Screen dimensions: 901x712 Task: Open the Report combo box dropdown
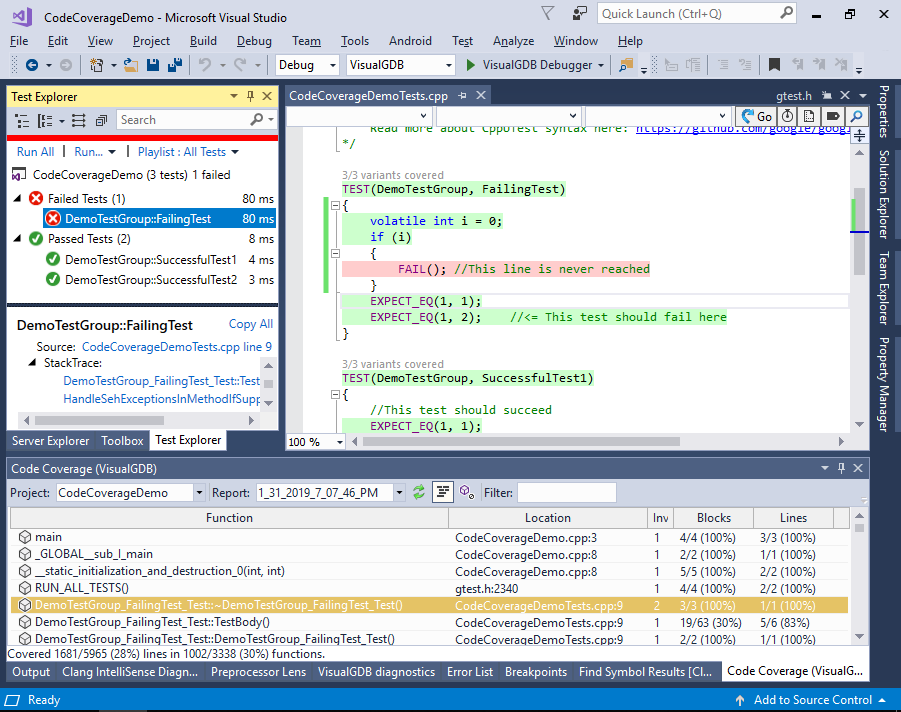[399, 493]
